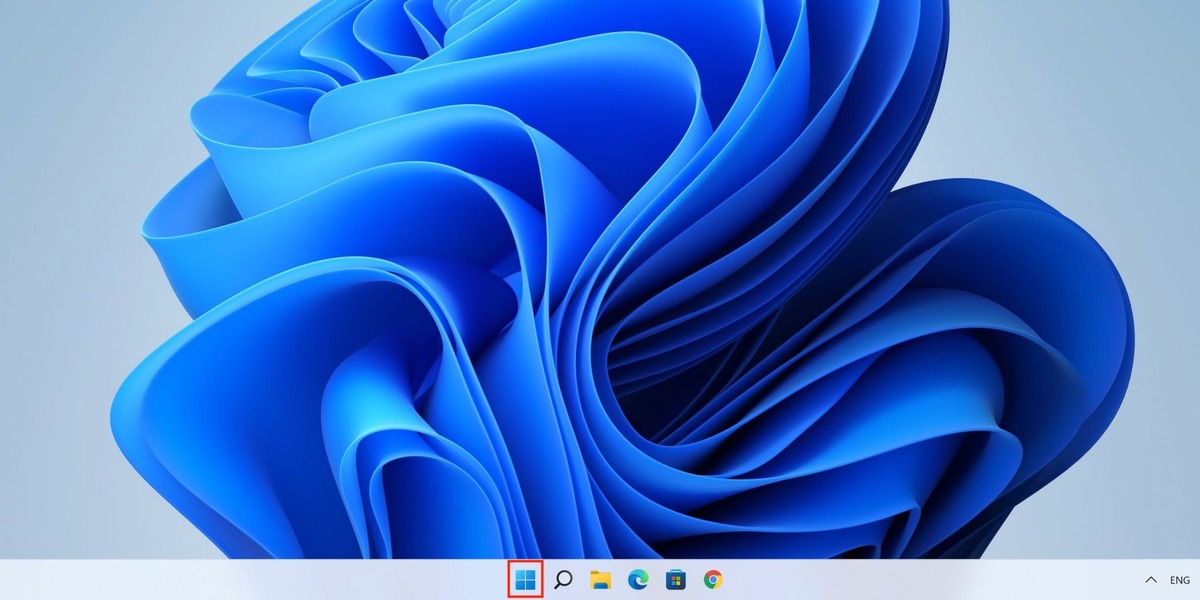Click the ENG language indicator

coord(1179,580)
